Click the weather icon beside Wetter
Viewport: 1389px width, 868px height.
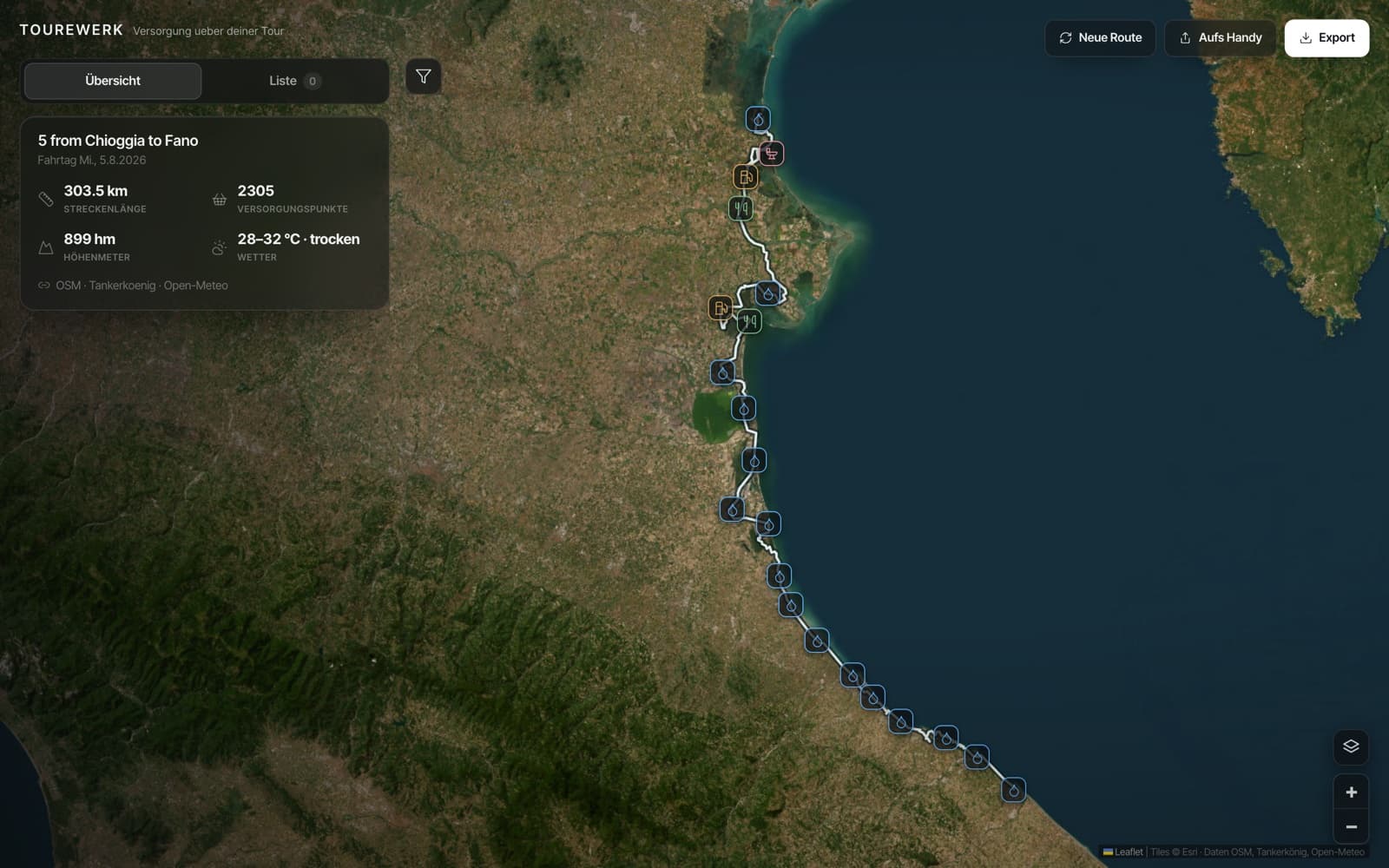click(220, 248)
